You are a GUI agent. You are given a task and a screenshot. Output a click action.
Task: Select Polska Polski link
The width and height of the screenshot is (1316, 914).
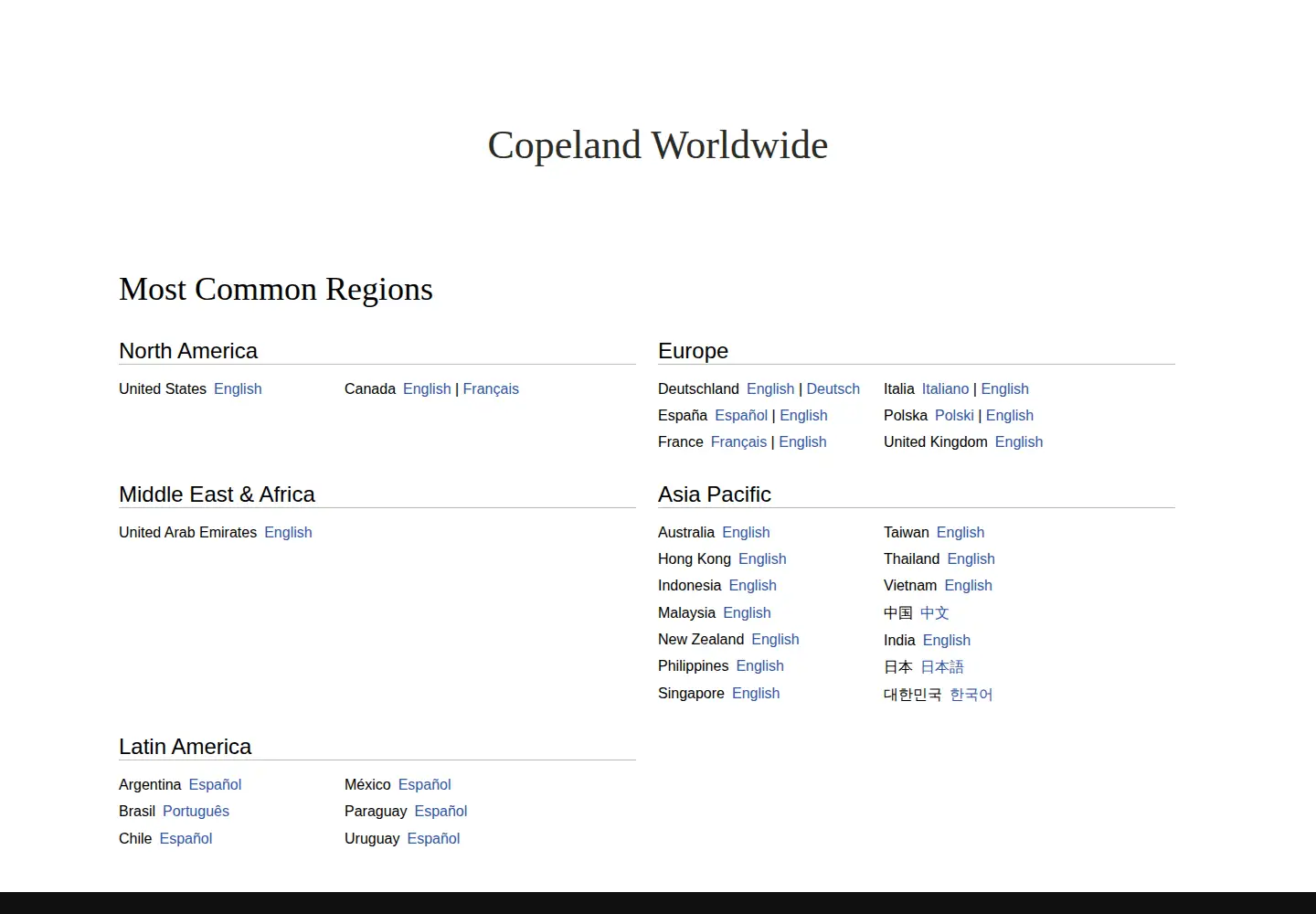coord(954,415)
